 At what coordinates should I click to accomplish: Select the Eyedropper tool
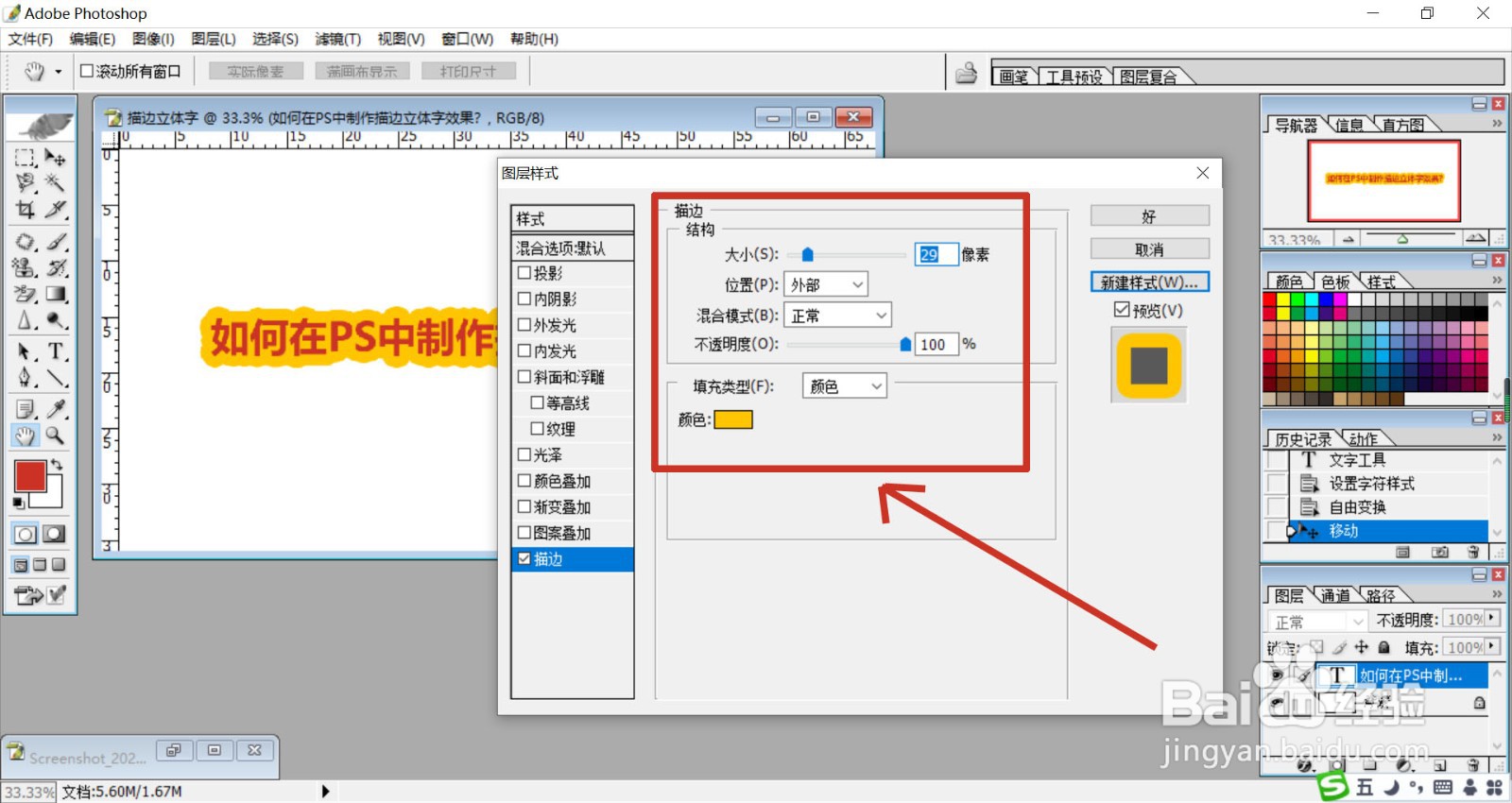[x=56, y=409]
